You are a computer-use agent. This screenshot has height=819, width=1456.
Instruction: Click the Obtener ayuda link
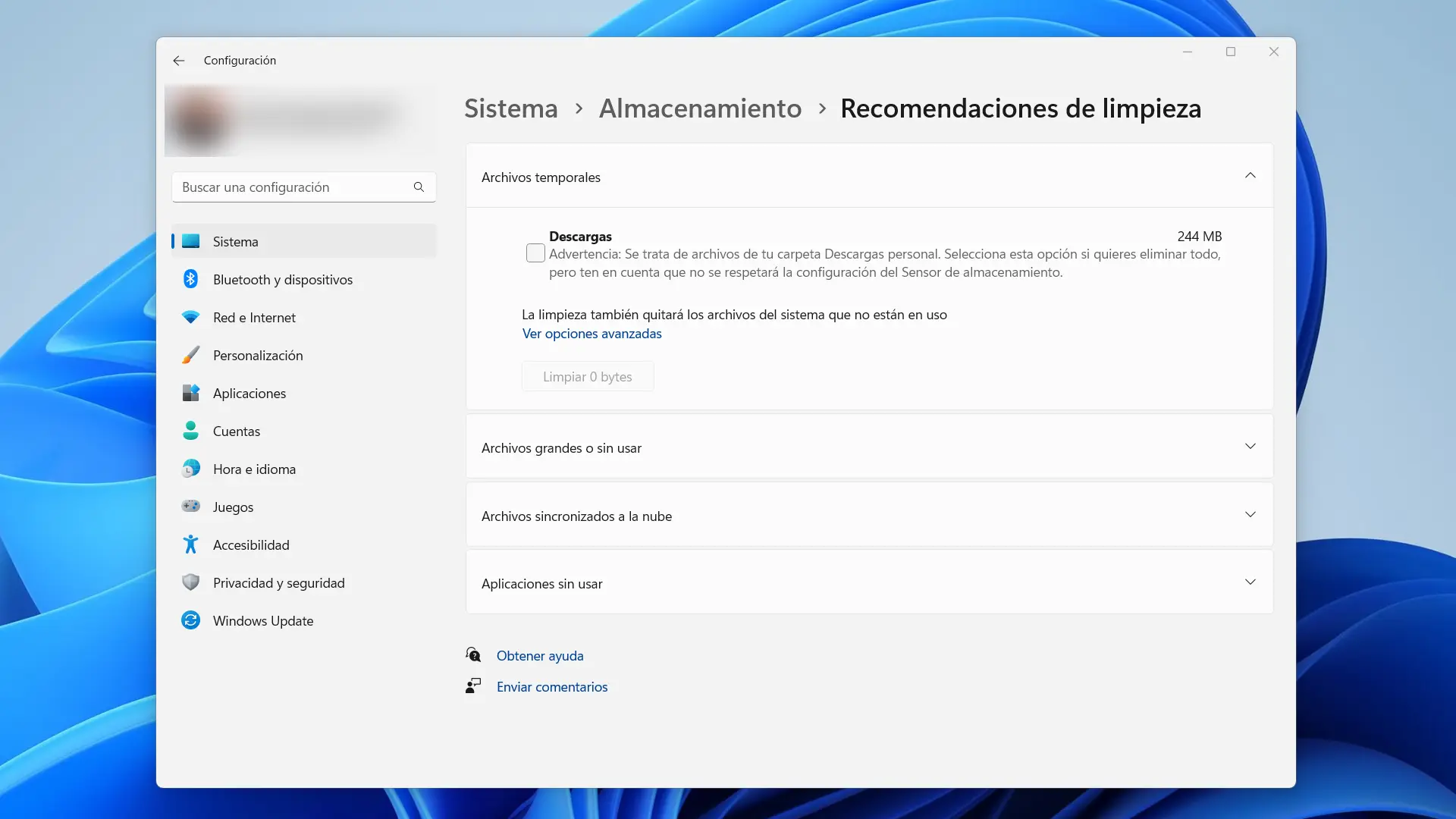539,655
